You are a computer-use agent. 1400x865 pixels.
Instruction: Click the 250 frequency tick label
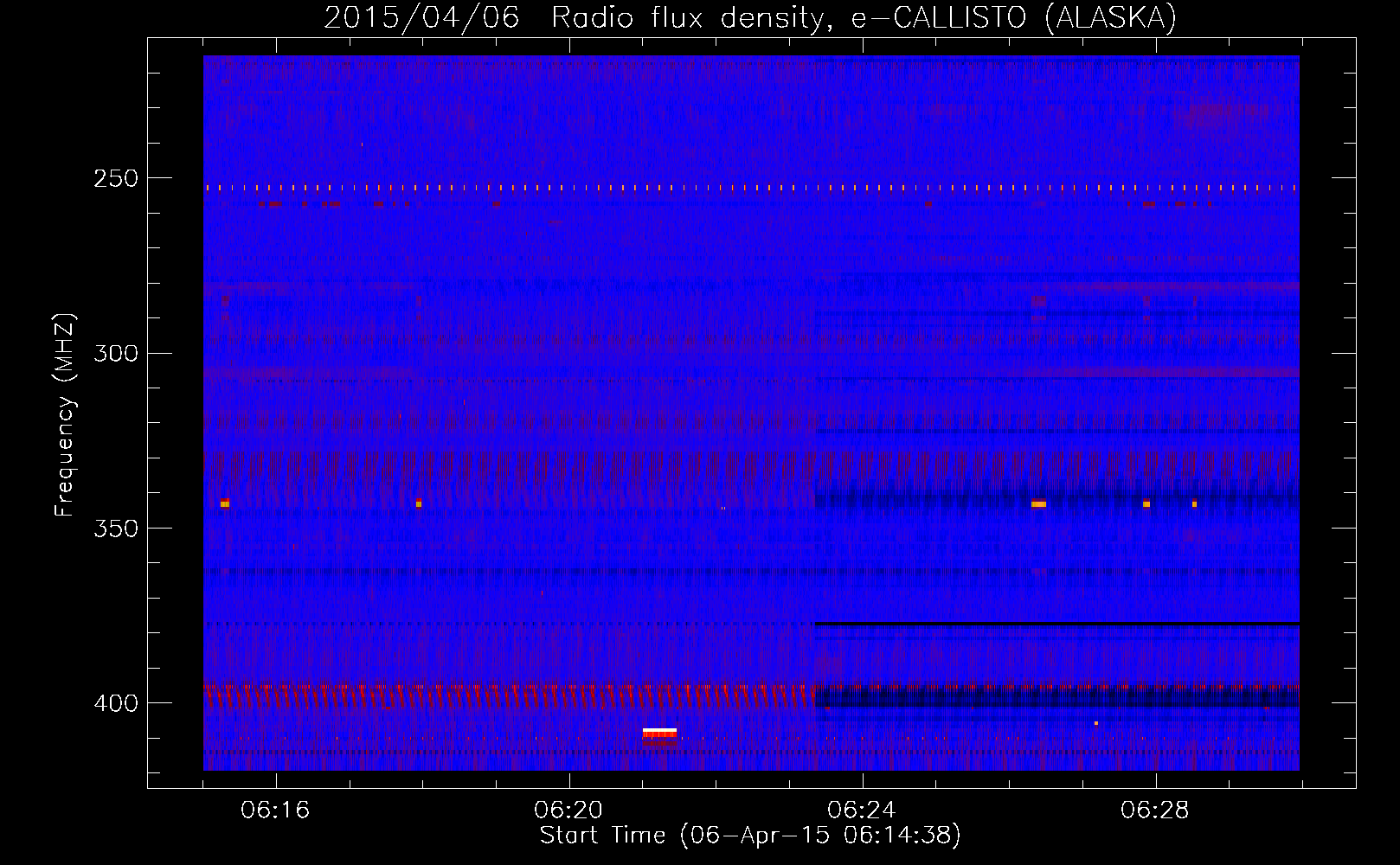coord(115,178)
